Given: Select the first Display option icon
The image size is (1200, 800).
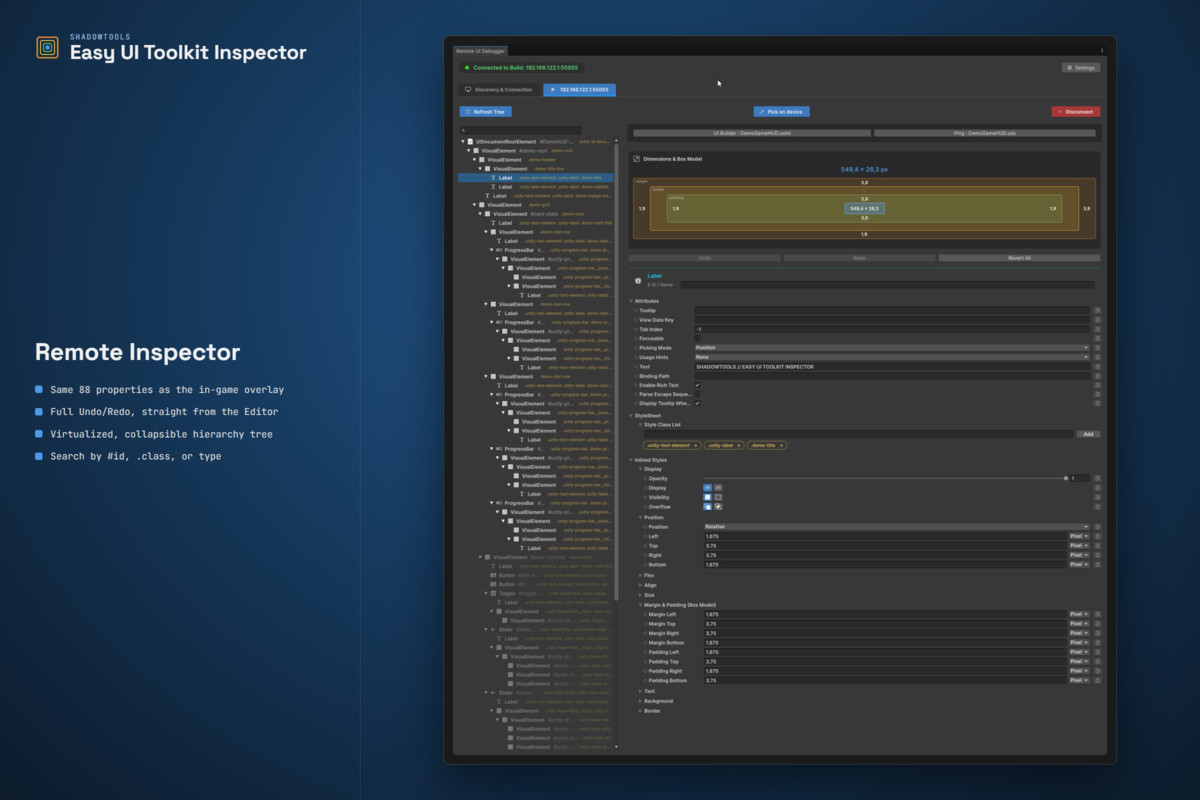Looking at the screenshot, I should click(x=708, y=487).
